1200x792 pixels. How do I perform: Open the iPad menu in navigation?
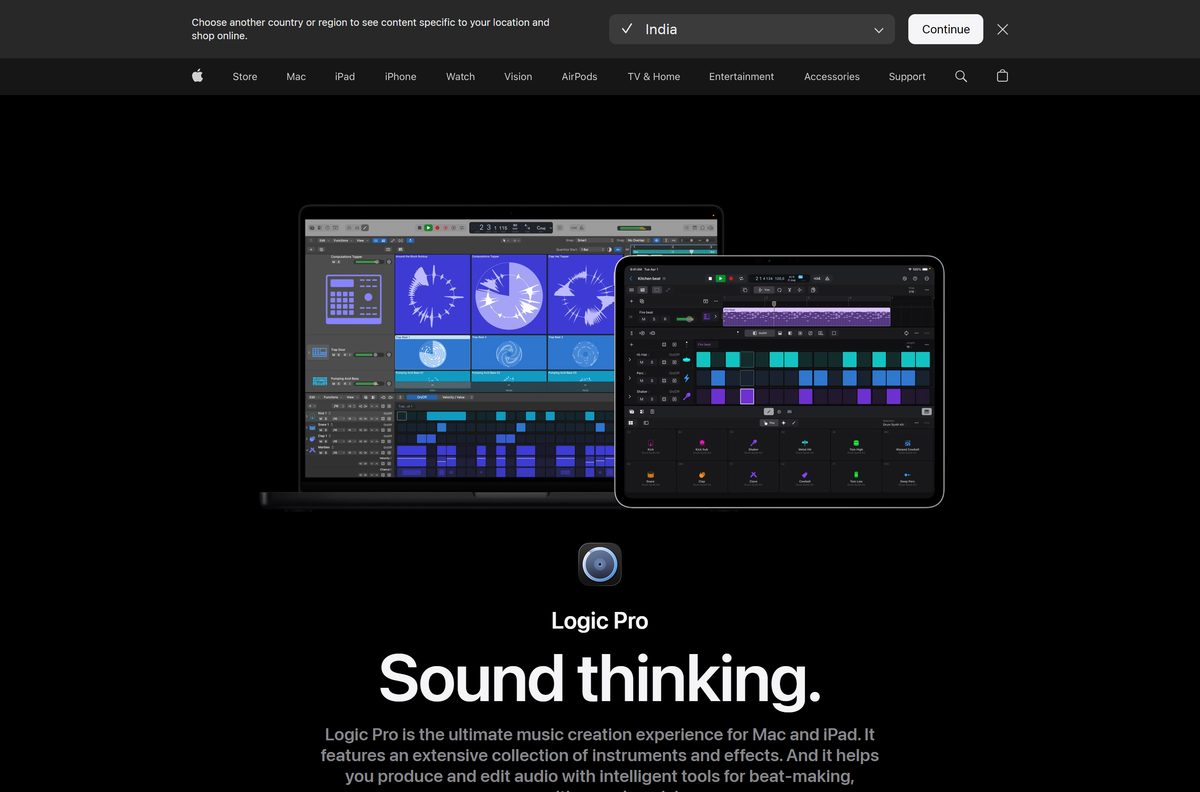[x=345, y=76]
